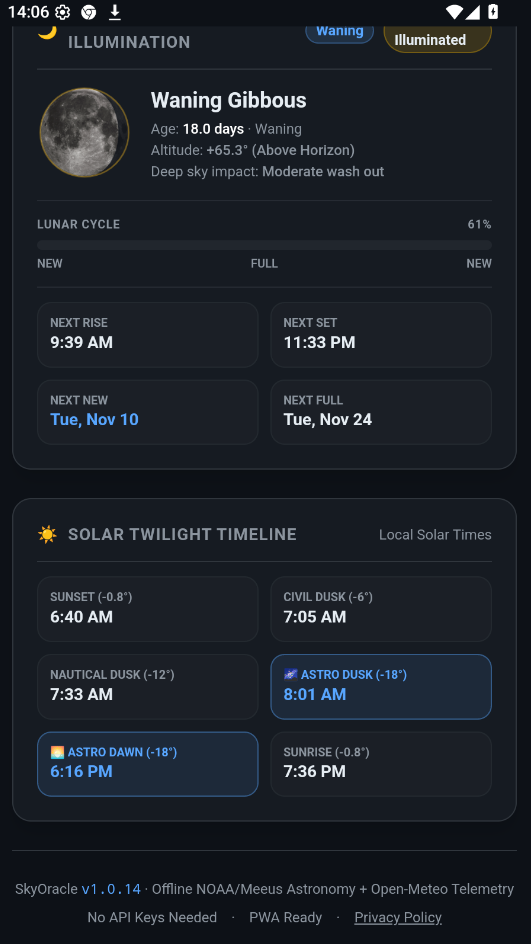Select the Astro Dusk 8:01 AM card
The width and height of the screenshot is (531, 944).
[x=381, y=687]
